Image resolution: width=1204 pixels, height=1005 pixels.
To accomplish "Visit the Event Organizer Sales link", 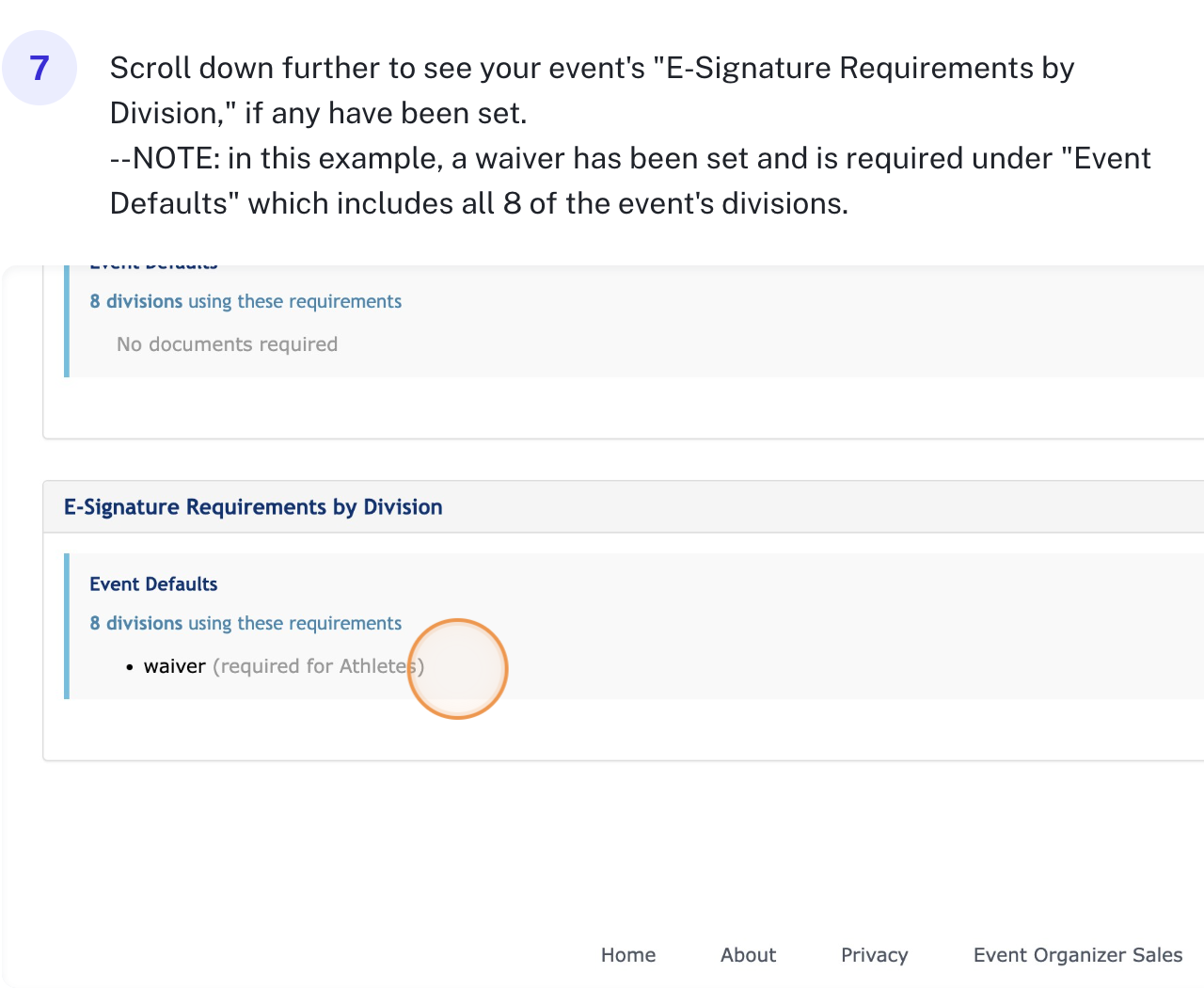I will coord(1077,955).
